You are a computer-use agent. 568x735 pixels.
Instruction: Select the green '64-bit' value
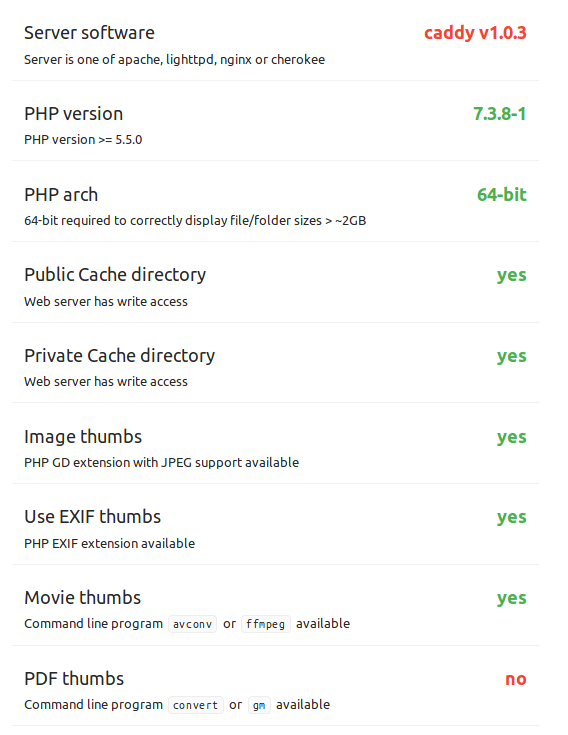coord(502,195)
